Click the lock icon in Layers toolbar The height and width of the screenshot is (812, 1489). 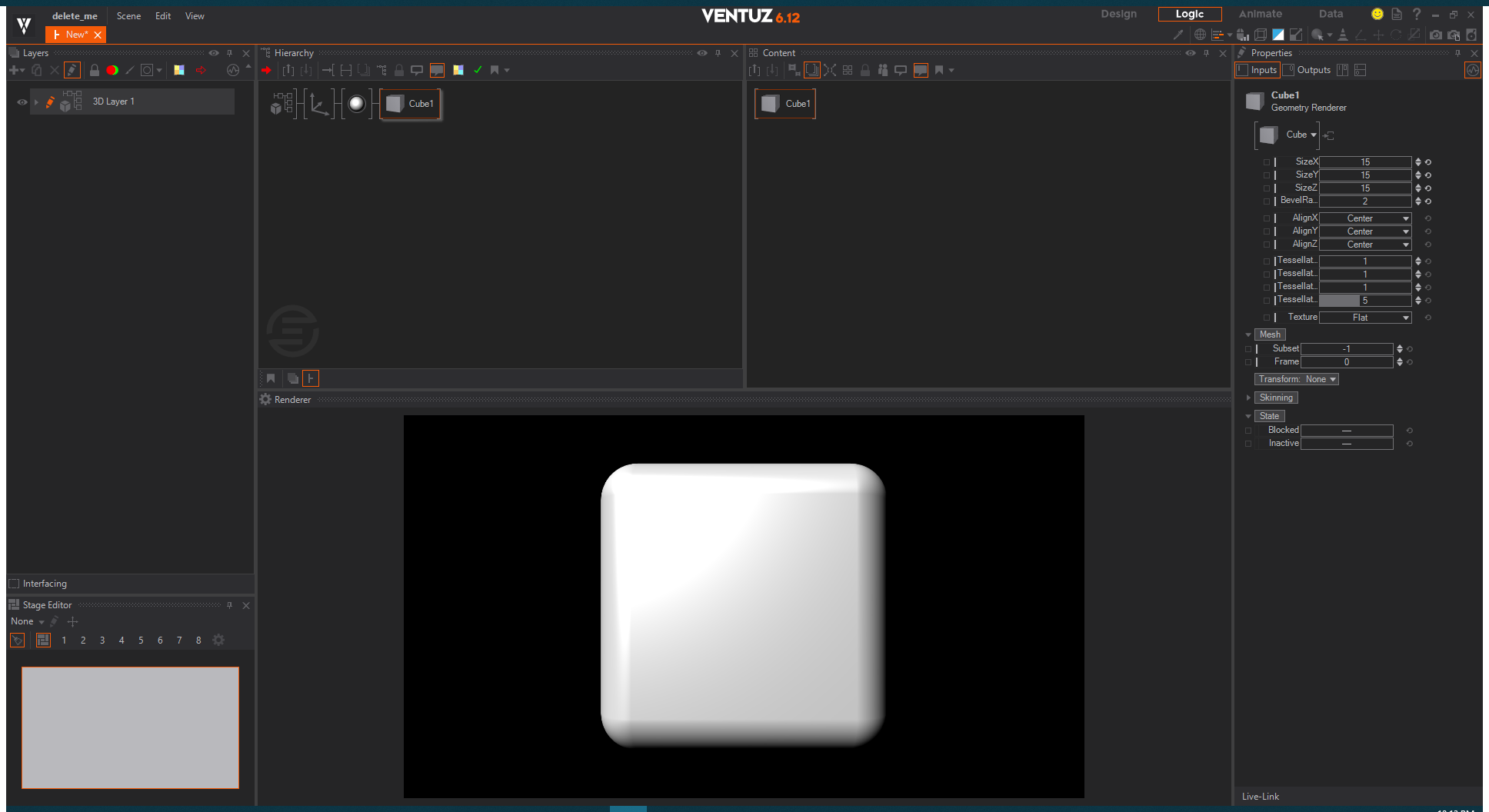click(94, 70)
